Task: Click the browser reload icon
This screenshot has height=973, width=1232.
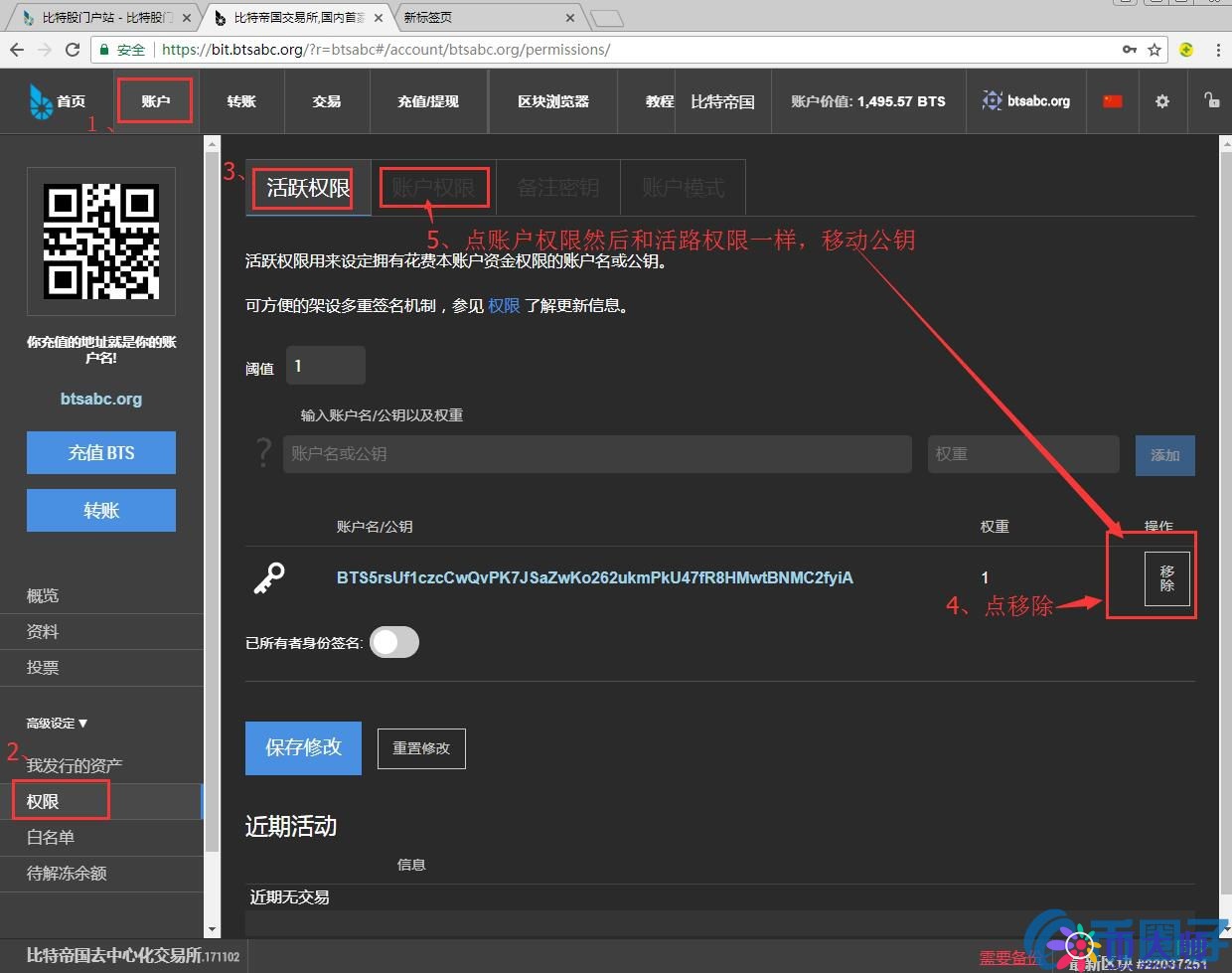Action: (72, 50)
